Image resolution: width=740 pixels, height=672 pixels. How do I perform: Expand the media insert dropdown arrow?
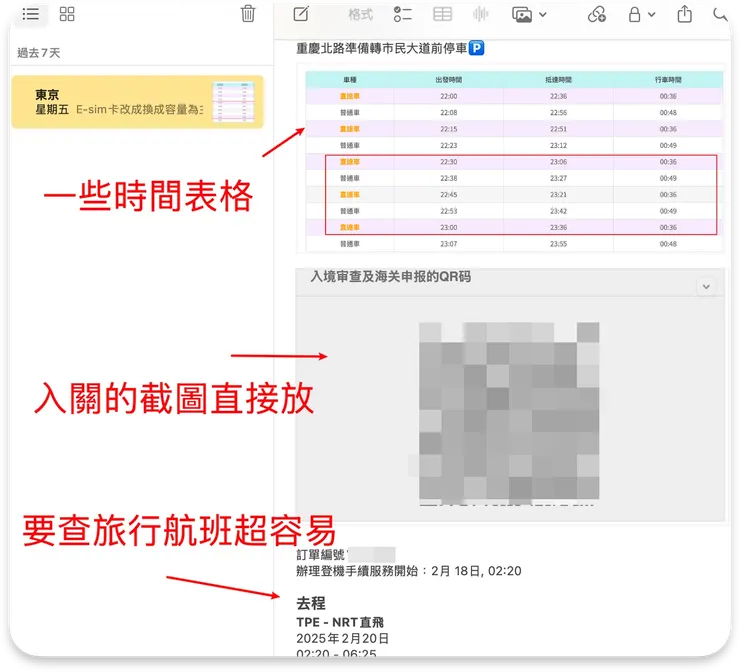tap(543, 15)
